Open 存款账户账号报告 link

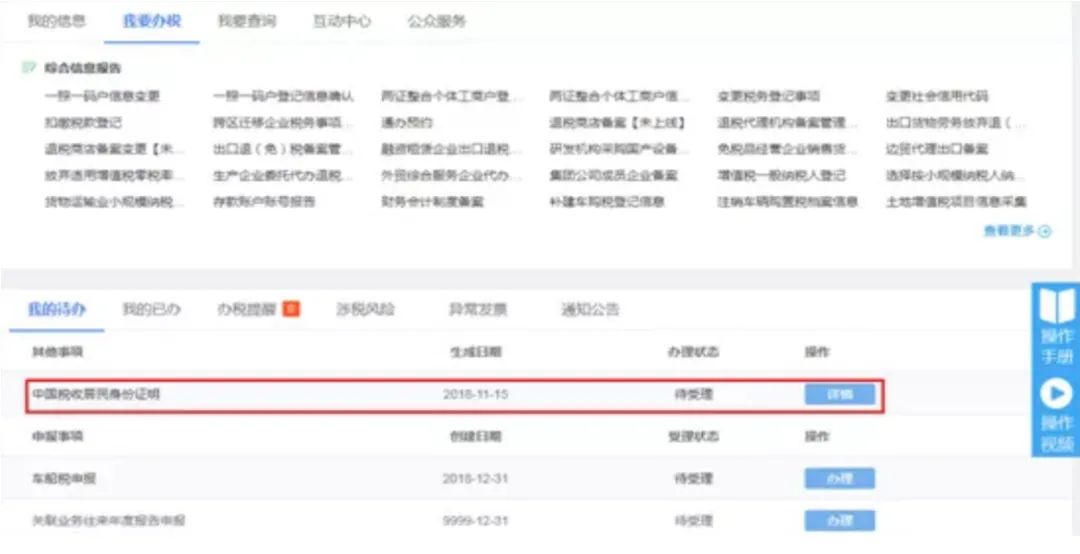263,202
